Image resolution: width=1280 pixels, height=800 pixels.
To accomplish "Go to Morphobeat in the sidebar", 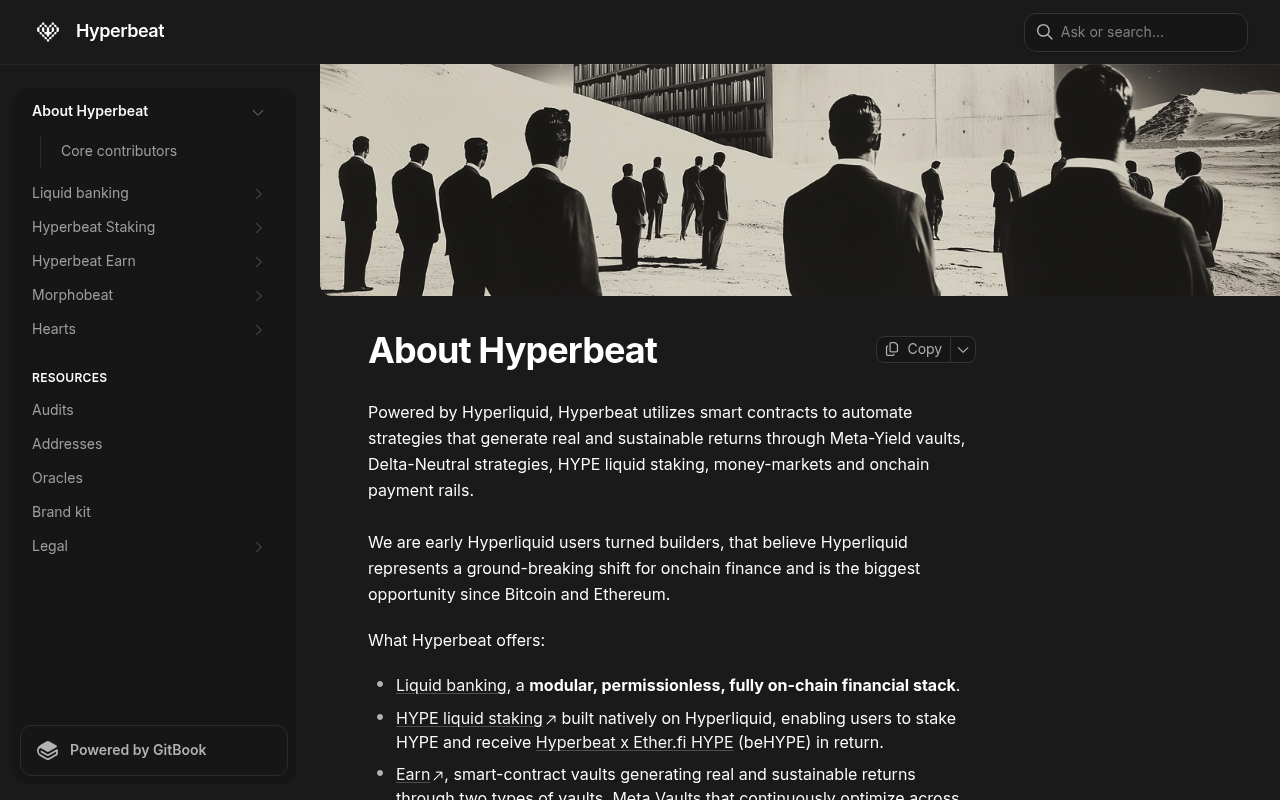I will tap(72, 295).
